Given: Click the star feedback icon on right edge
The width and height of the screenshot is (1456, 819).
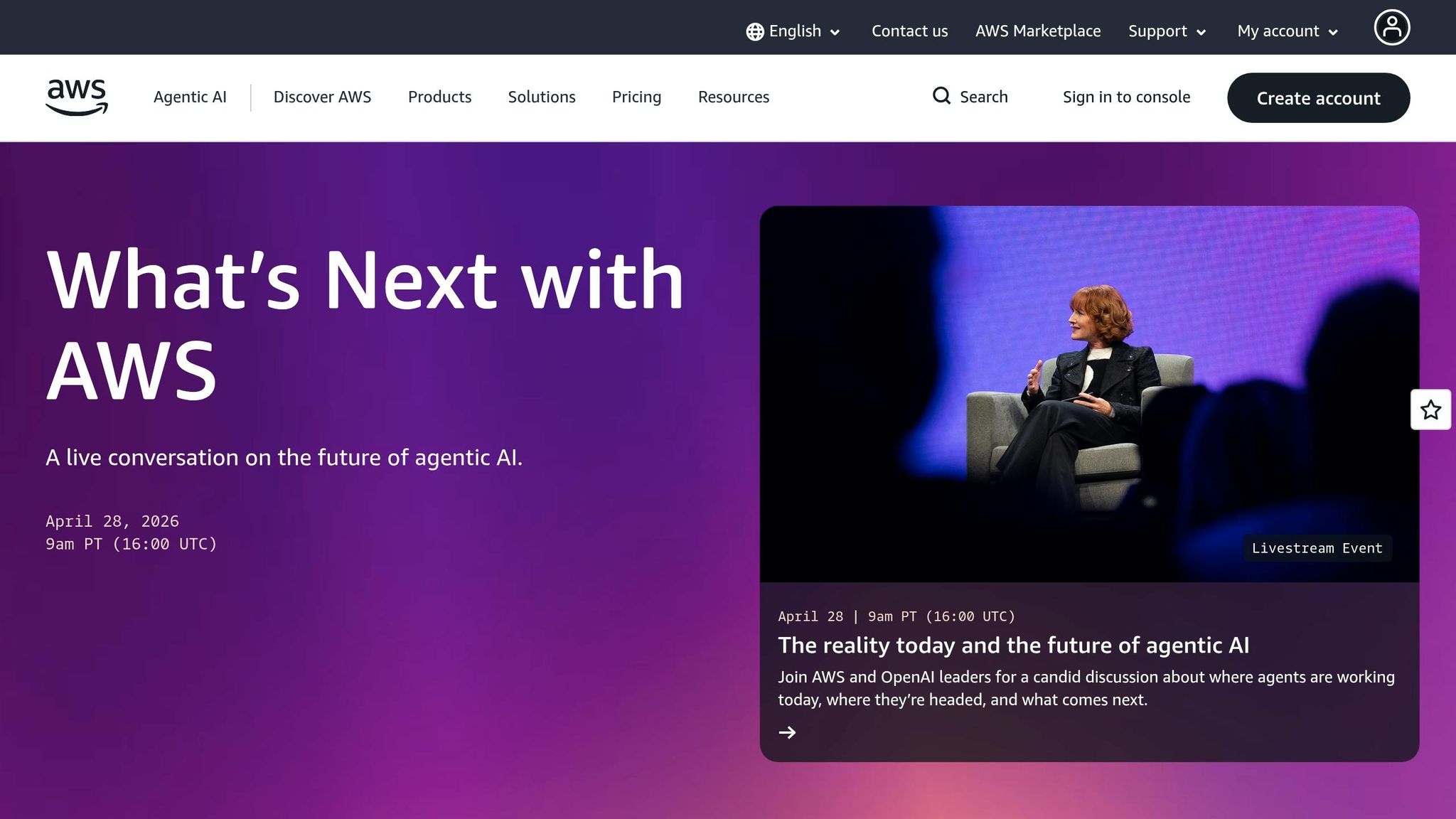Looking at the screenshot, I should (x=1430, y=409).
